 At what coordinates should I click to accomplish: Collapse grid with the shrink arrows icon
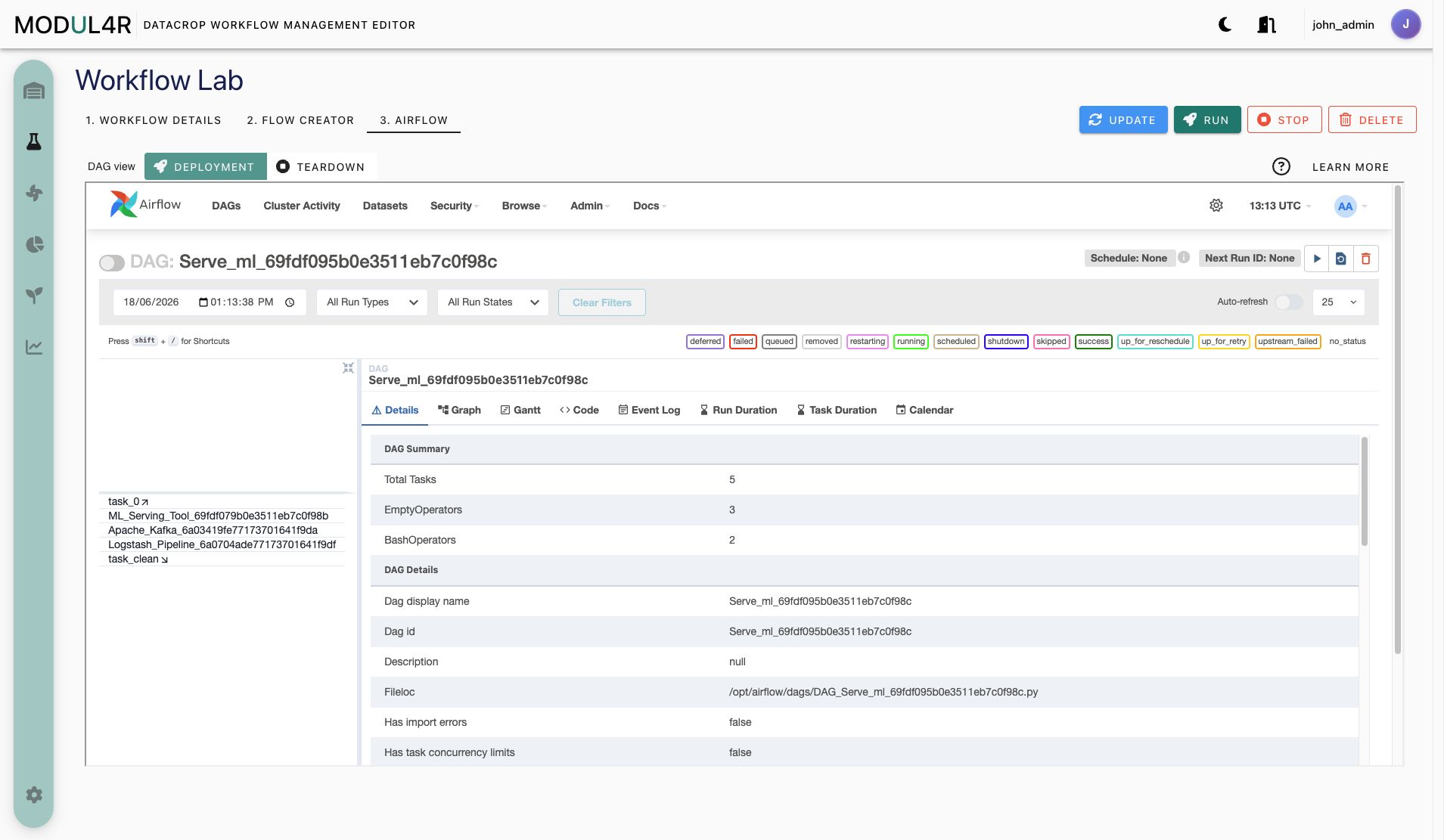(x=348, y=367)
